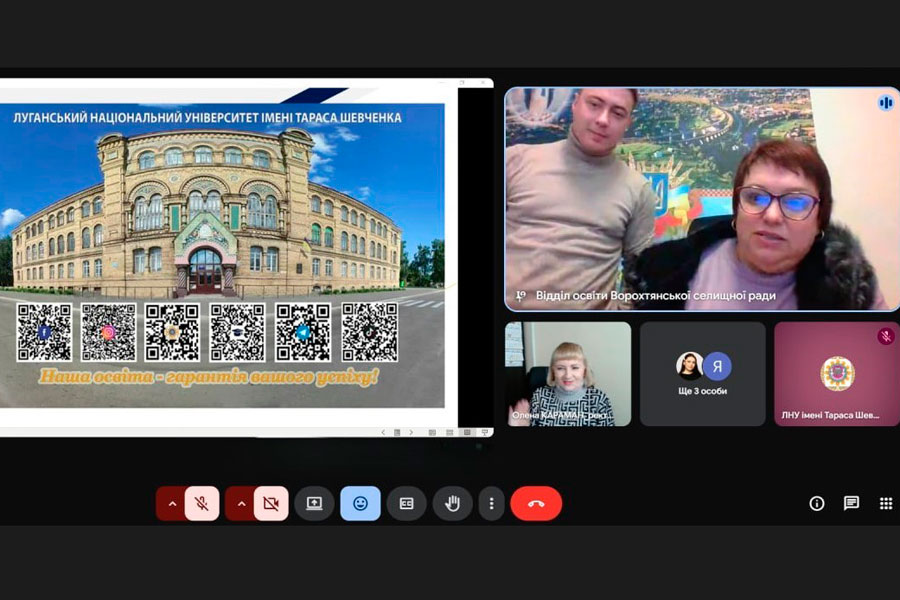Click the pin icon on main speaker tile
Viewport: 900px width, 600px height.
(x=521, y=296)
